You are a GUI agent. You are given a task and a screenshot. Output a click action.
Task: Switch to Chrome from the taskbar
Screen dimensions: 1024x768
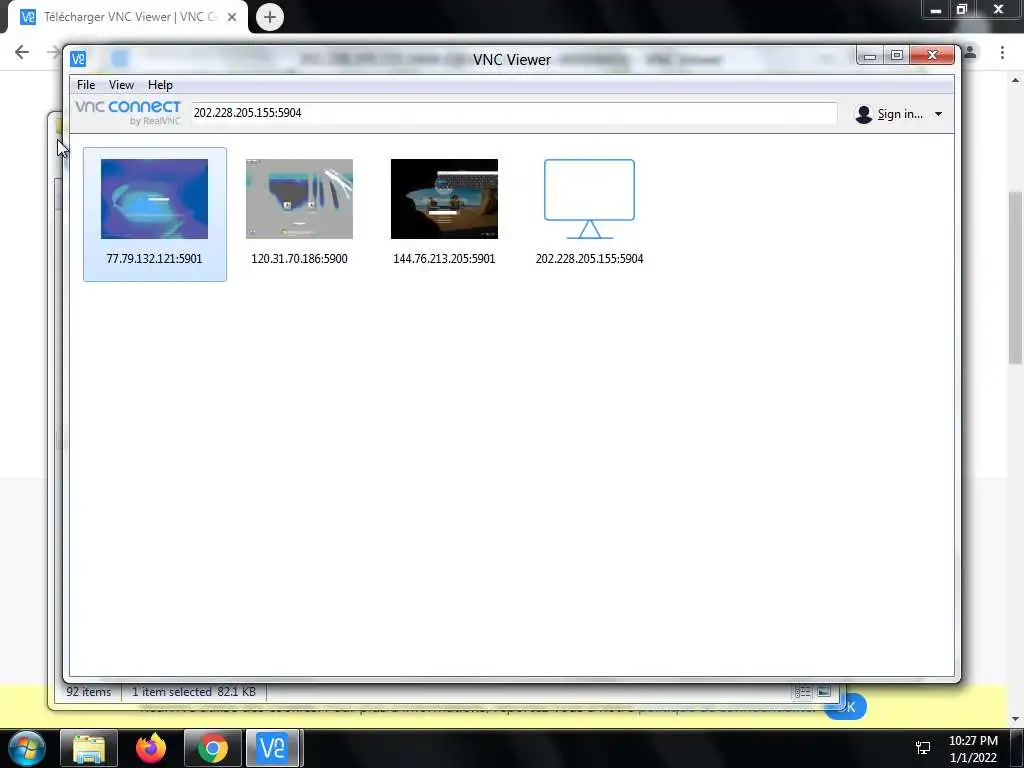coord(213,748)
